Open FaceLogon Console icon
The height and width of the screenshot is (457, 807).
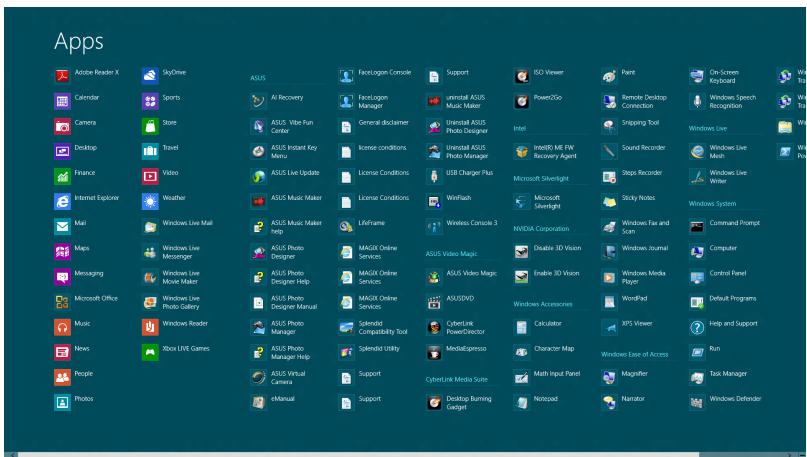[346, 76]
